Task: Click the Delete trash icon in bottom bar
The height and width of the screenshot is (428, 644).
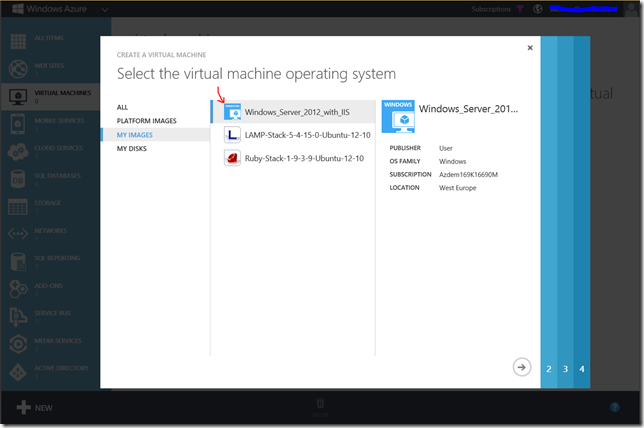Action: point(320,403)
